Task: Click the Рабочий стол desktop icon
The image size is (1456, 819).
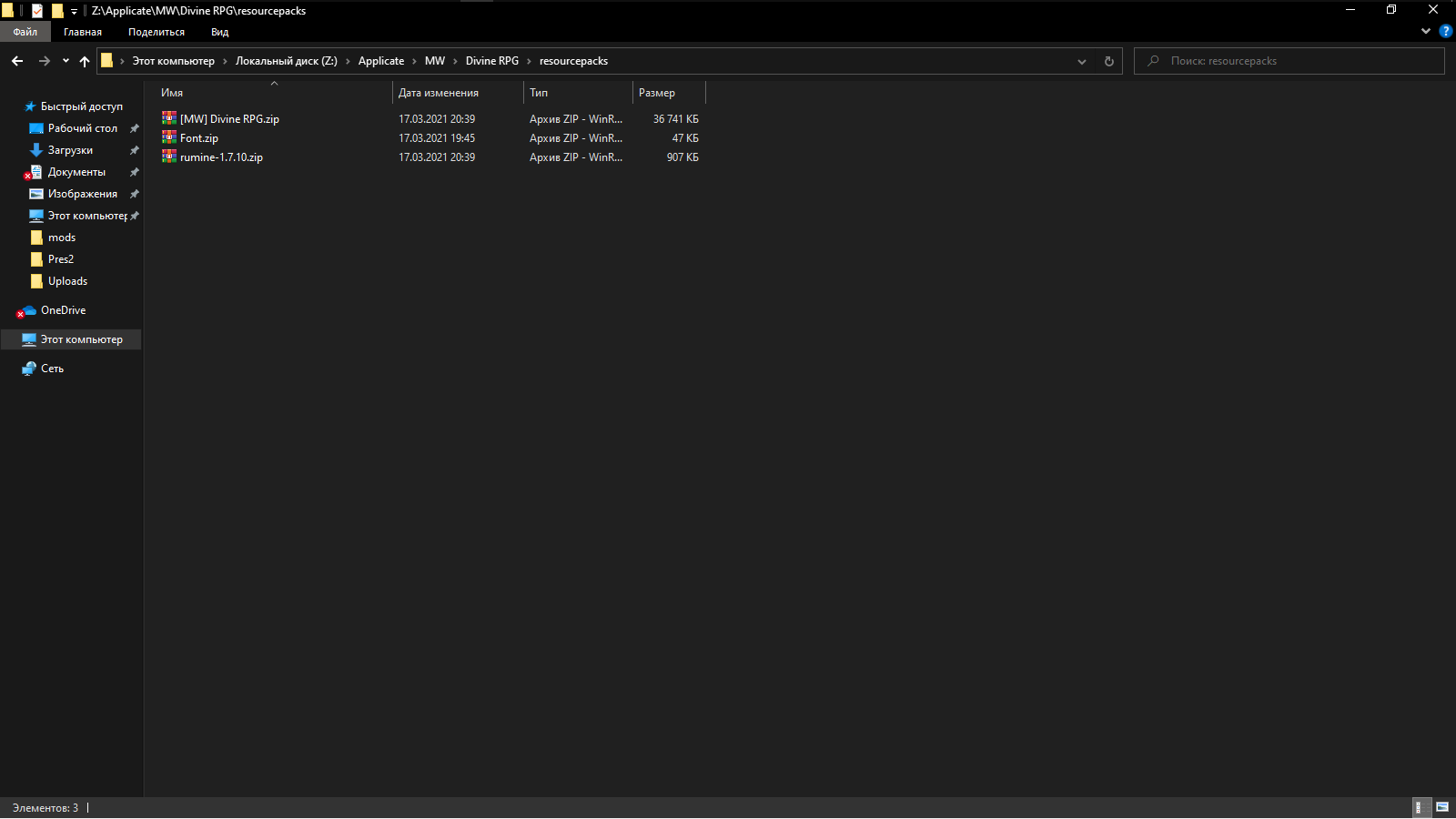Action: coord(36,128)
